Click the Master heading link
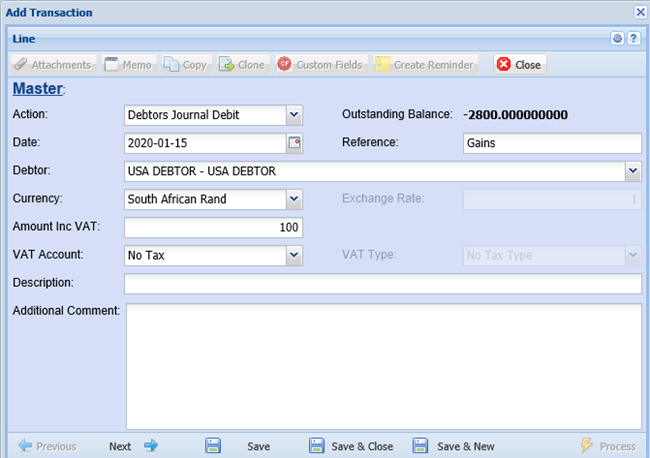The height and width of the screenshot is (458, 650). 37,89
